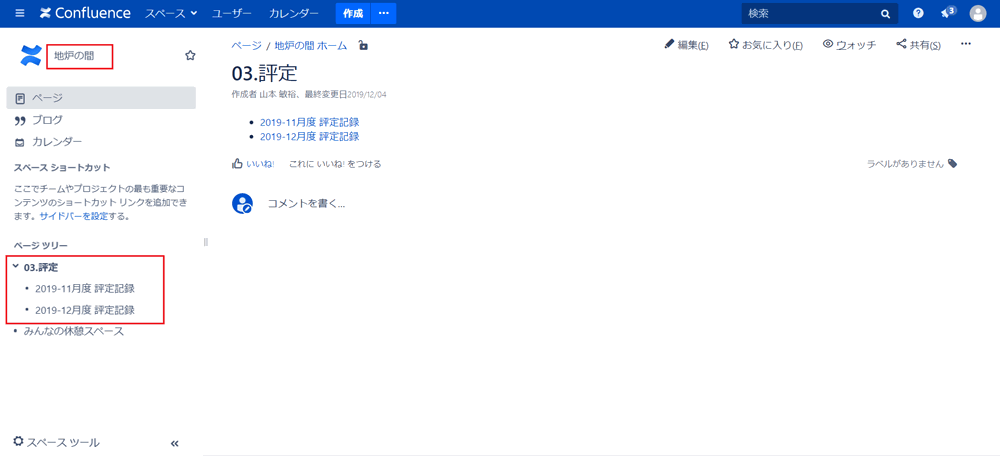Screen dimensions: 1000x456
Task: Select ブログ in the sidebar
Action: (47, 120)
